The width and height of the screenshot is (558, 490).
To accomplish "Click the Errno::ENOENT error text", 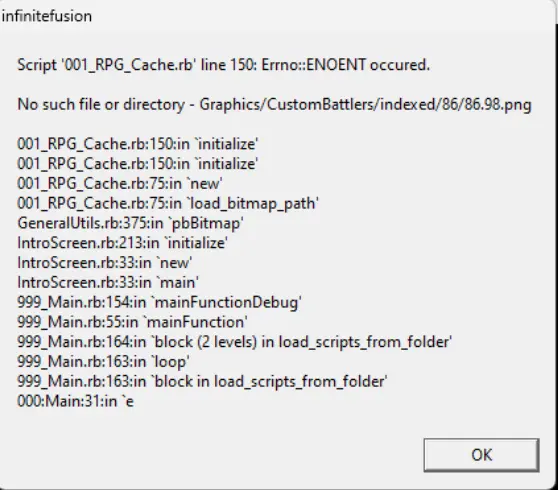I will (314, 65).
